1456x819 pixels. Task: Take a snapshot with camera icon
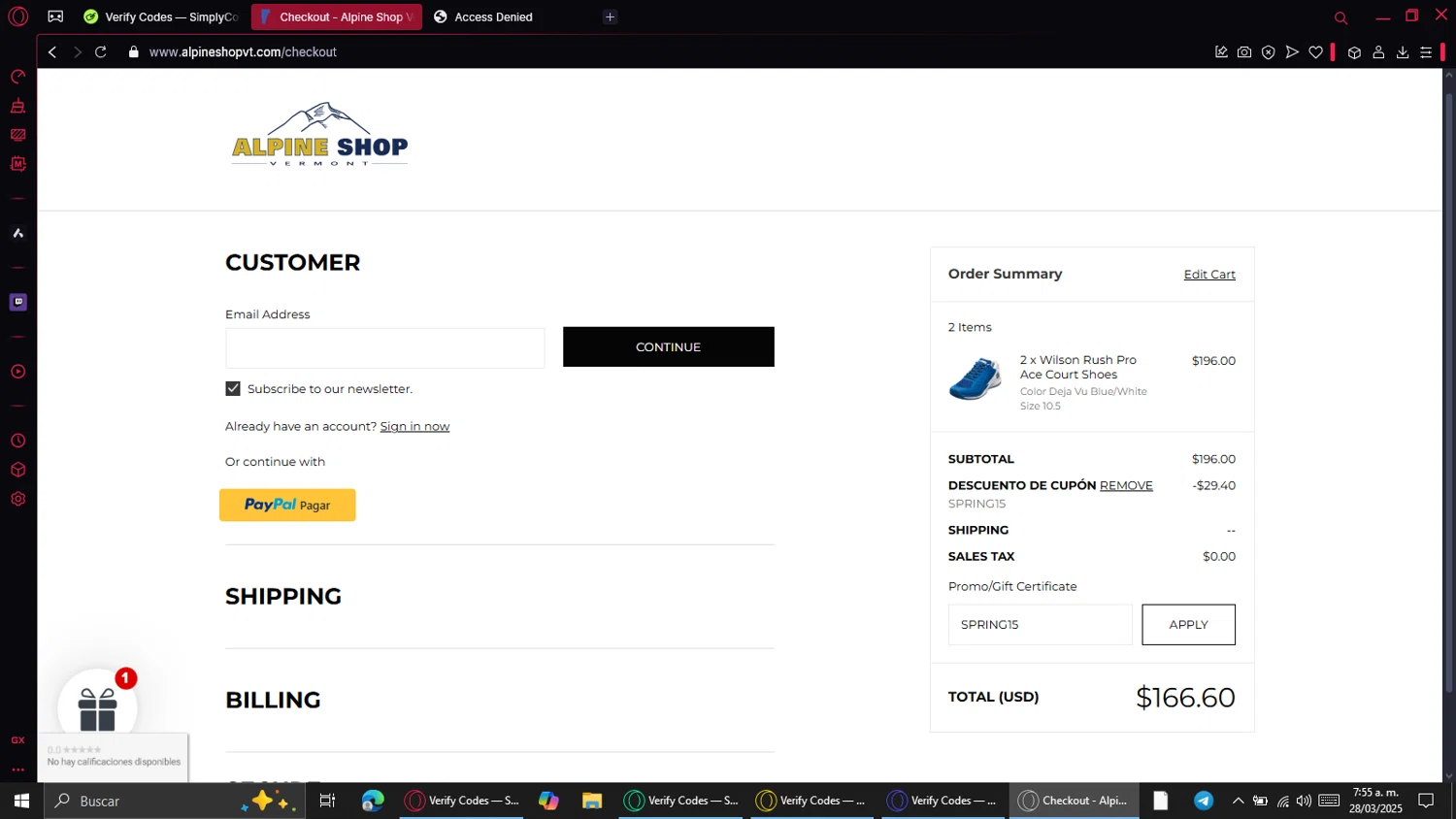(x=1244, y=52)
